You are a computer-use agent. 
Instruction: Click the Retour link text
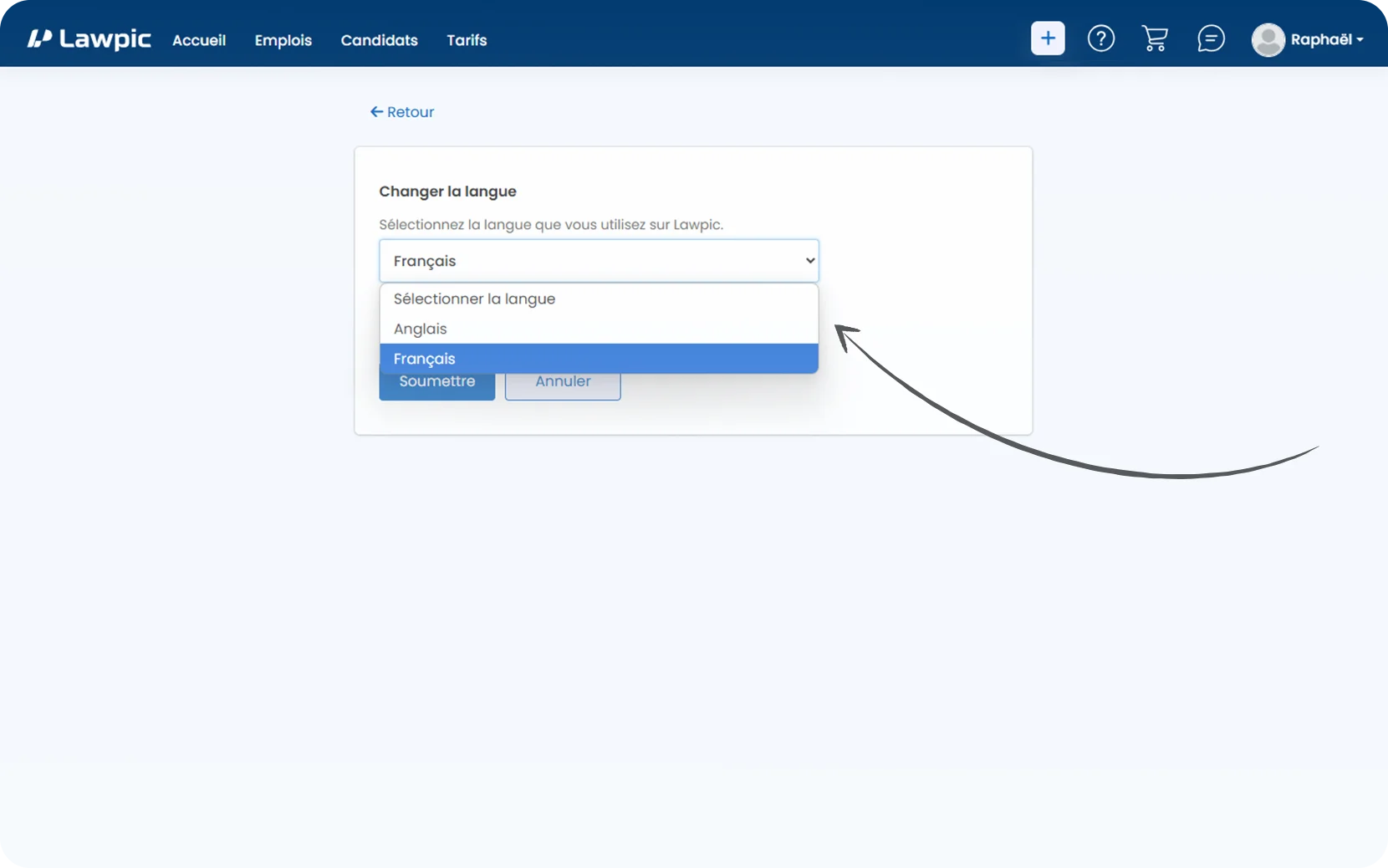coord(411,112)
